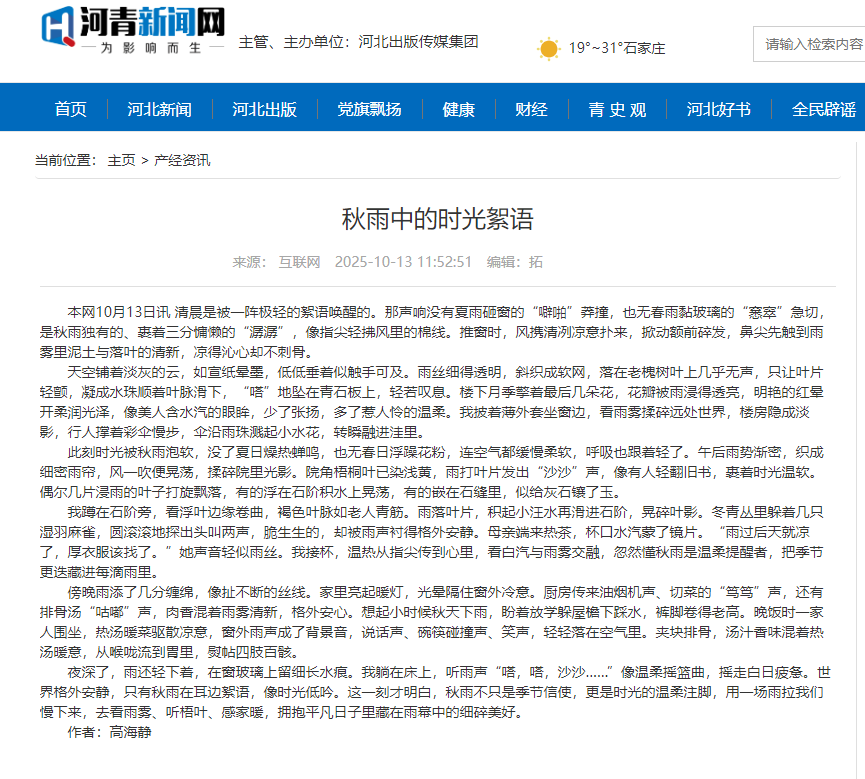
Task: Click the sun weather icon
Action: pyautogui.click(x=546, y=47)
